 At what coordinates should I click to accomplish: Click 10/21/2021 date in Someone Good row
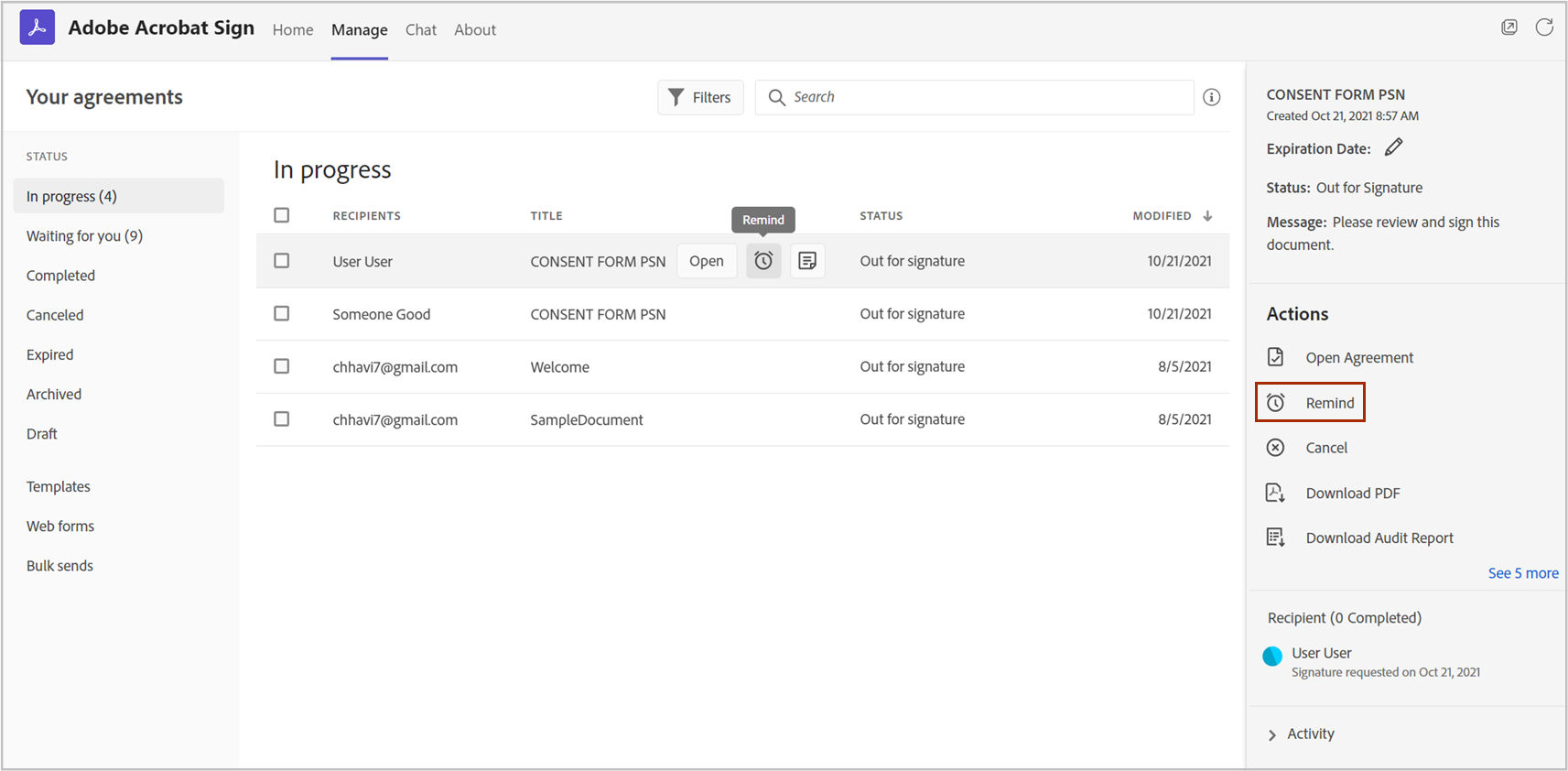(x=1179, y=314)
